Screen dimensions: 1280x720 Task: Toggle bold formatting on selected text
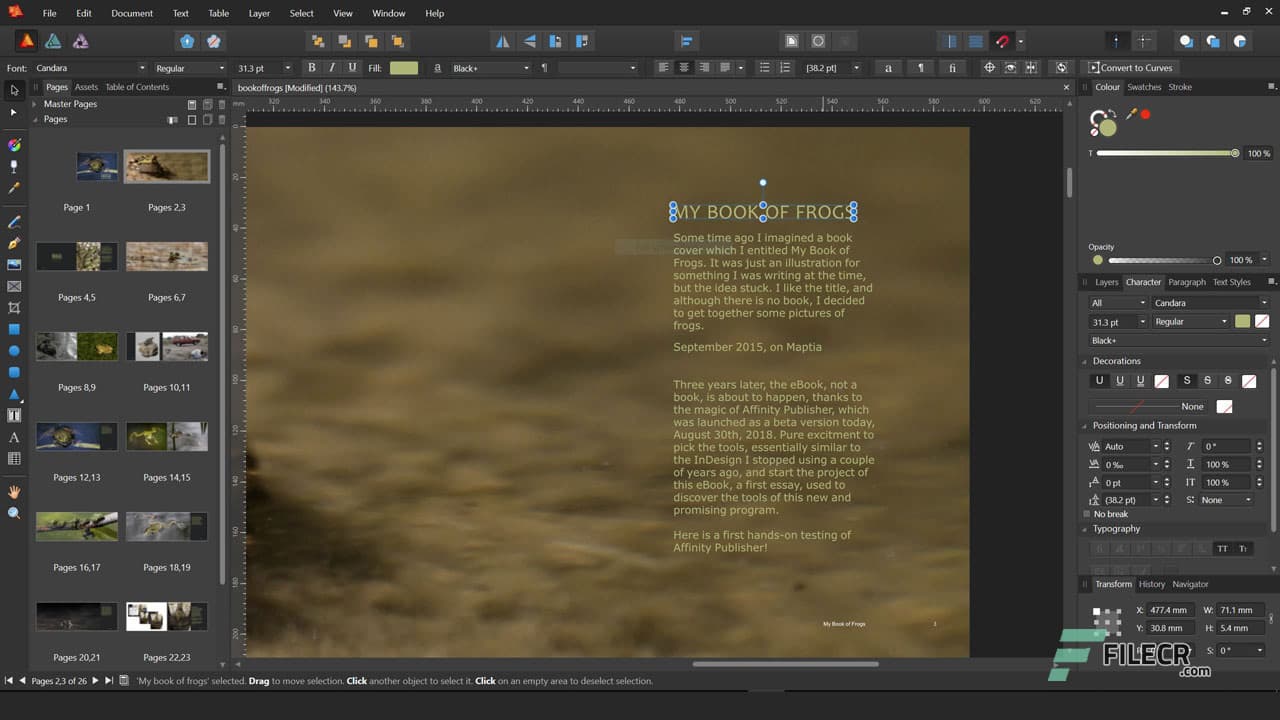pyautogui.click(x=311, y=67)
